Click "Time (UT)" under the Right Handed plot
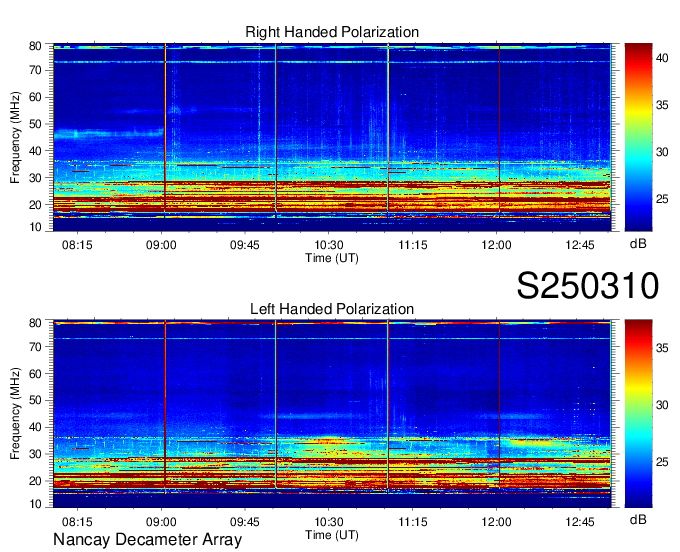 (x=332, y=258)
